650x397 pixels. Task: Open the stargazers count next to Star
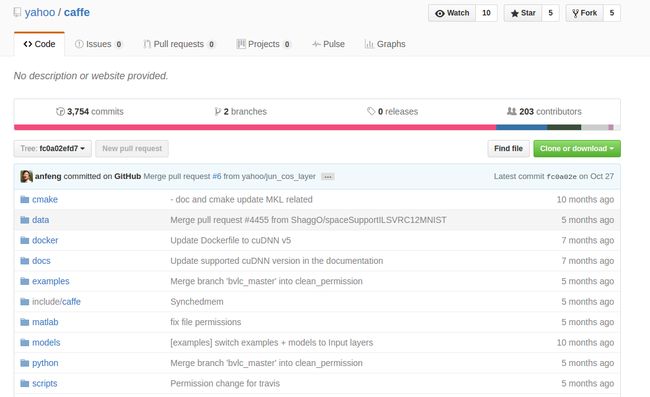pyautogui.click(x=551, y=13)
